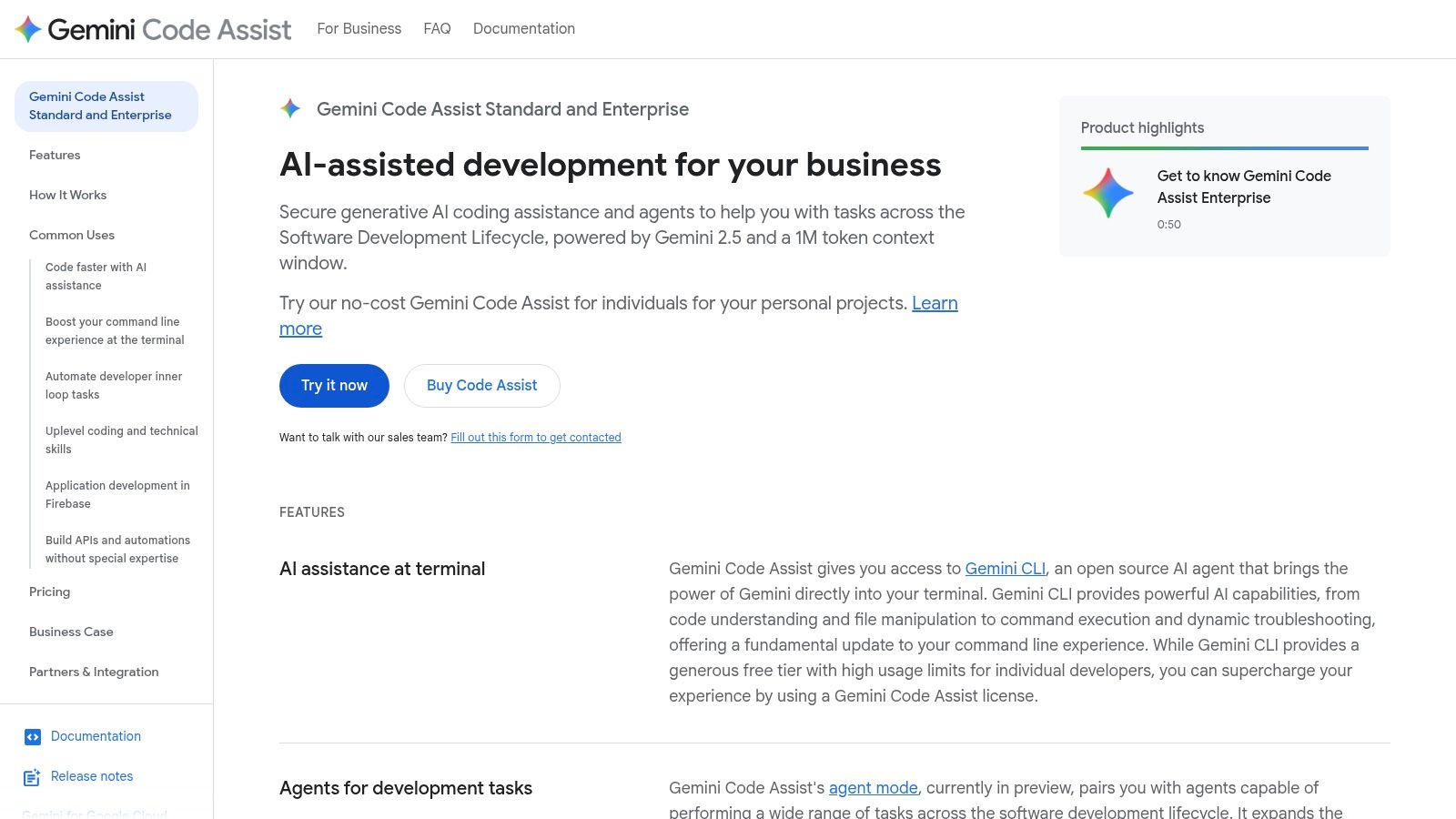
Task: Open Automate developer inner loop tasks
Action: pyautogui.click(x=114, y=386)
